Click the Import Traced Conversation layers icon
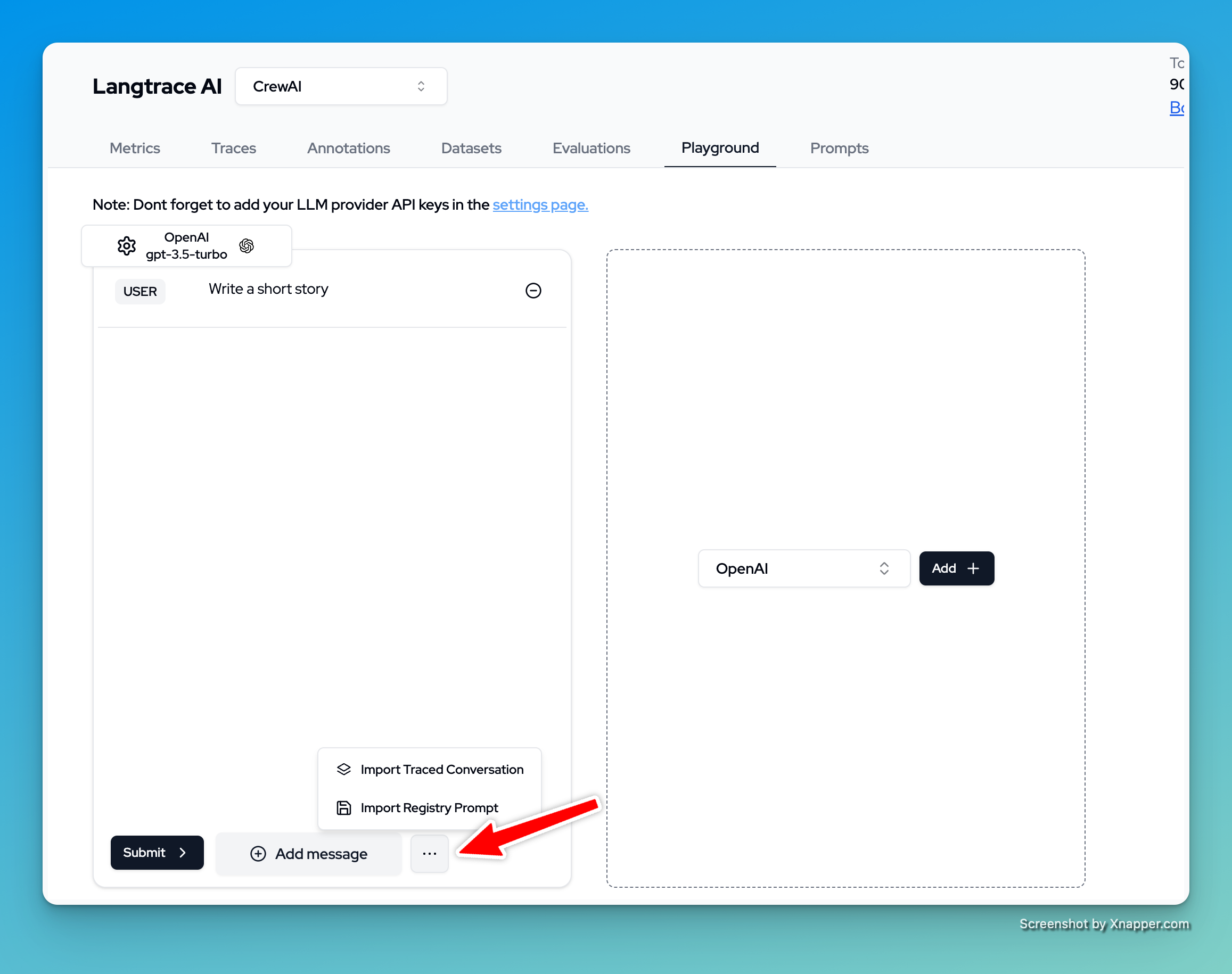 point(343,769)
